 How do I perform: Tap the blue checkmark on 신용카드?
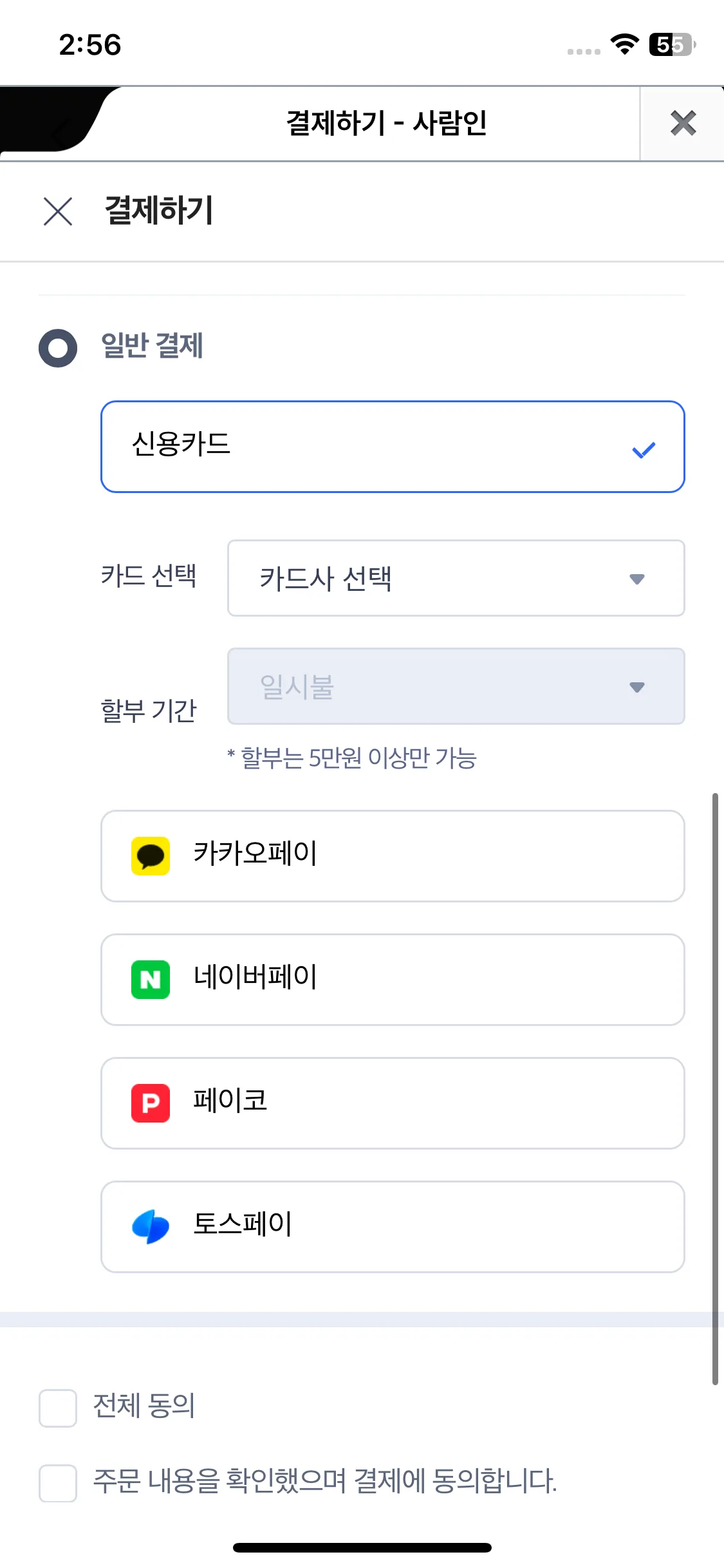pyautogui.click(x=644, y=450)
